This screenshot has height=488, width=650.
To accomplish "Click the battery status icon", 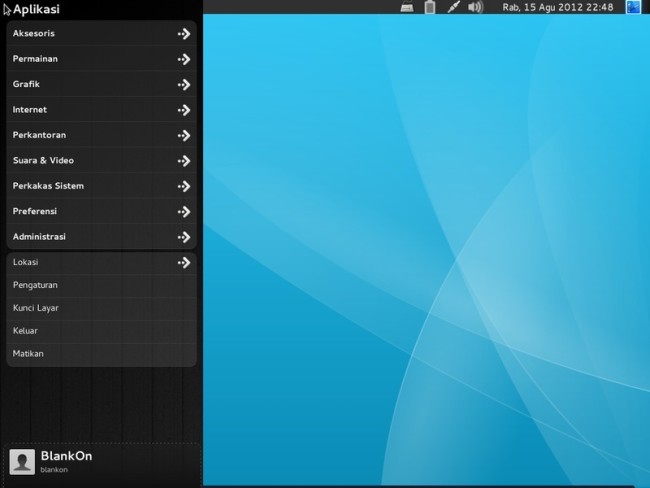I will [x=430, y=7].
